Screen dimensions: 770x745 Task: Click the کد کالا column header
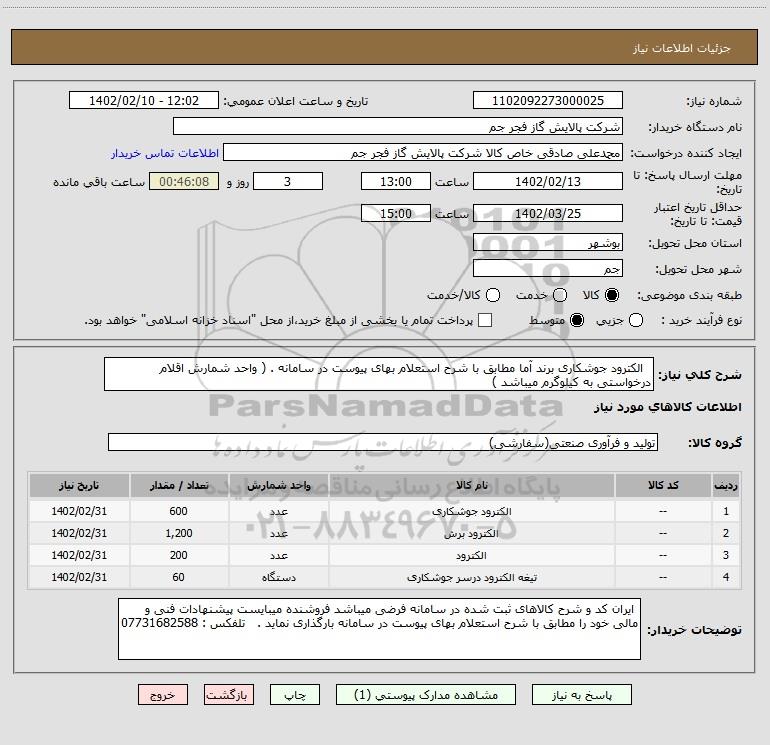(663, 485)
